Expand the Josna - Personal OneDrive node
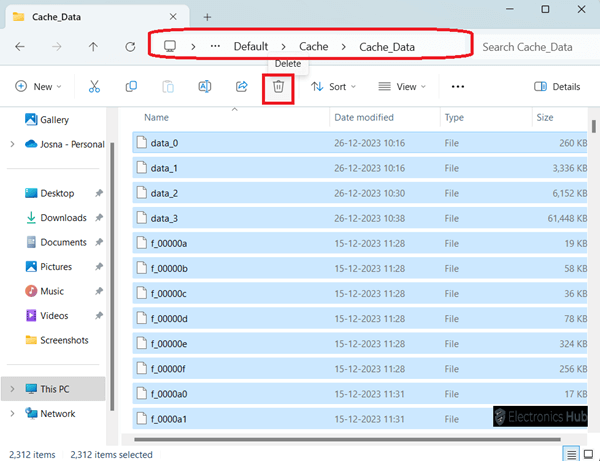The width and height of the screenshot is (600, 461). pos(12,144)
